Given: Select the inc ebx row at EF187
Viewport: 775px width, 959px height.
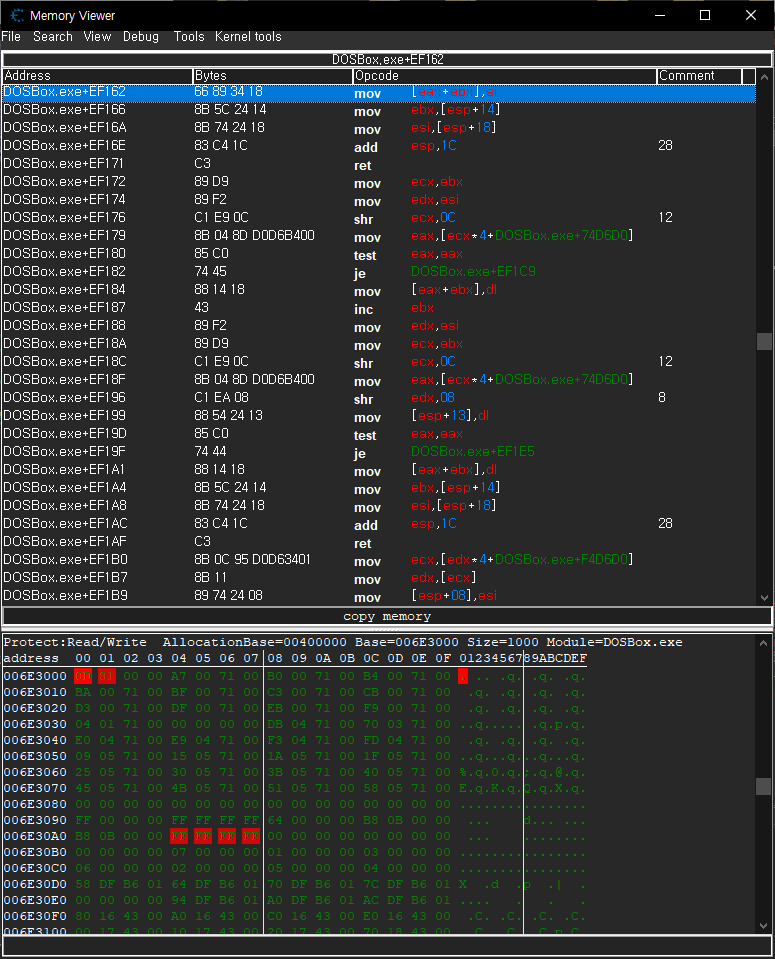Looking at the screenshot, I should click(379, 308).
